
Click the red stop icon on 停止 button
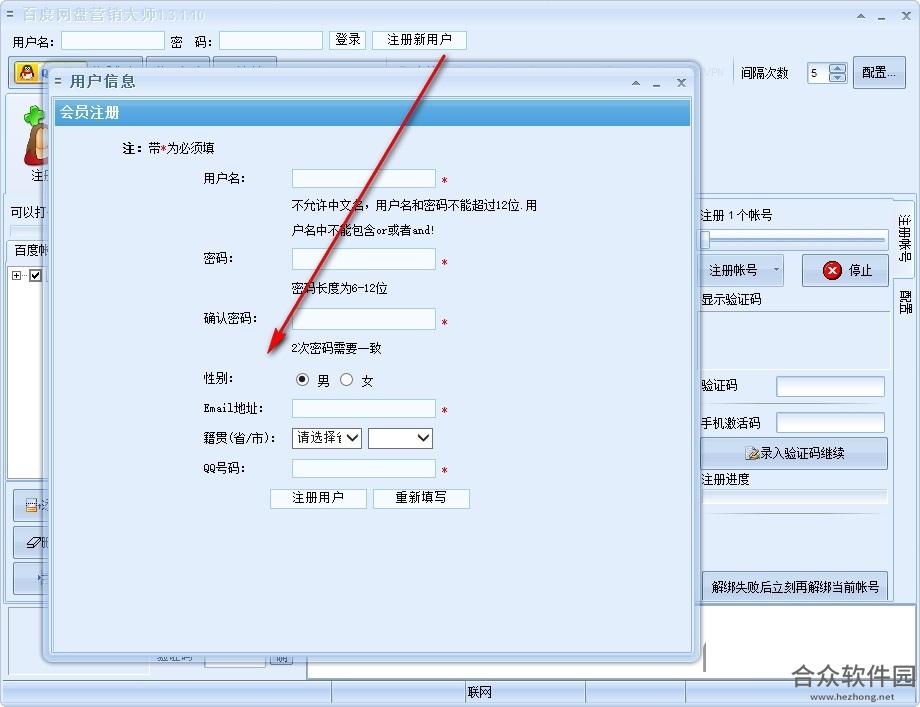point(832,270)
